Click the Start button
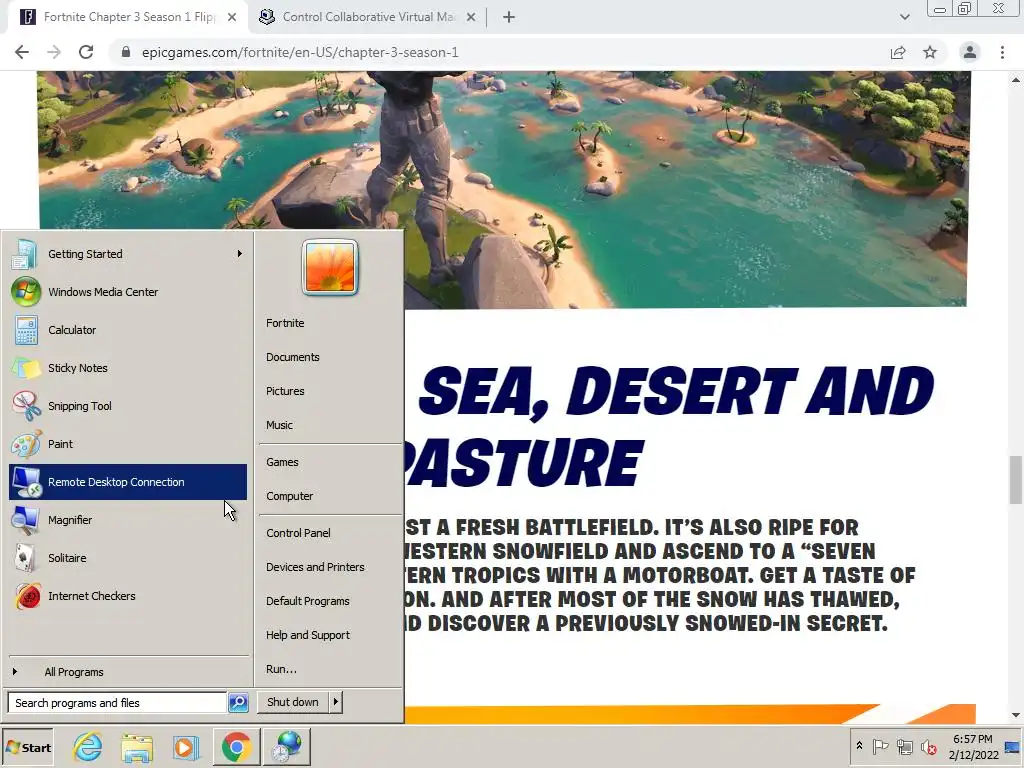The image size is (1024, 768). pos(27,748)
